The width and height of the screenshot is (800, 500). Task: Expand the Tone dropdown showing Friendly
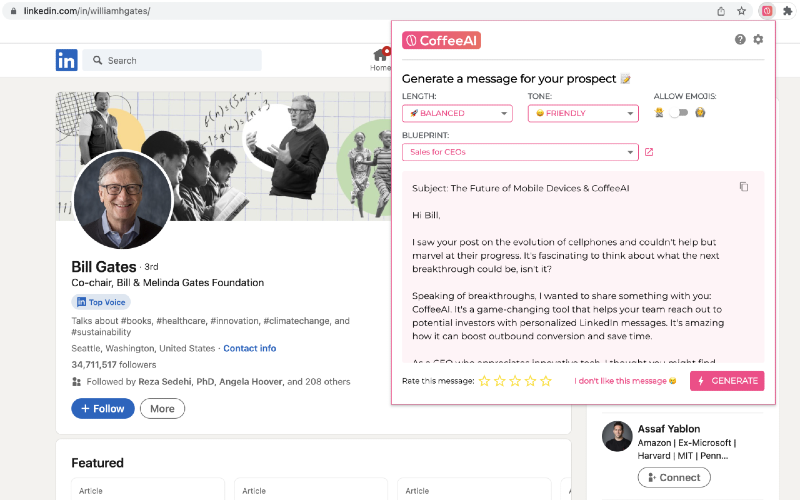pyautogui.click(x=583, y=113)
